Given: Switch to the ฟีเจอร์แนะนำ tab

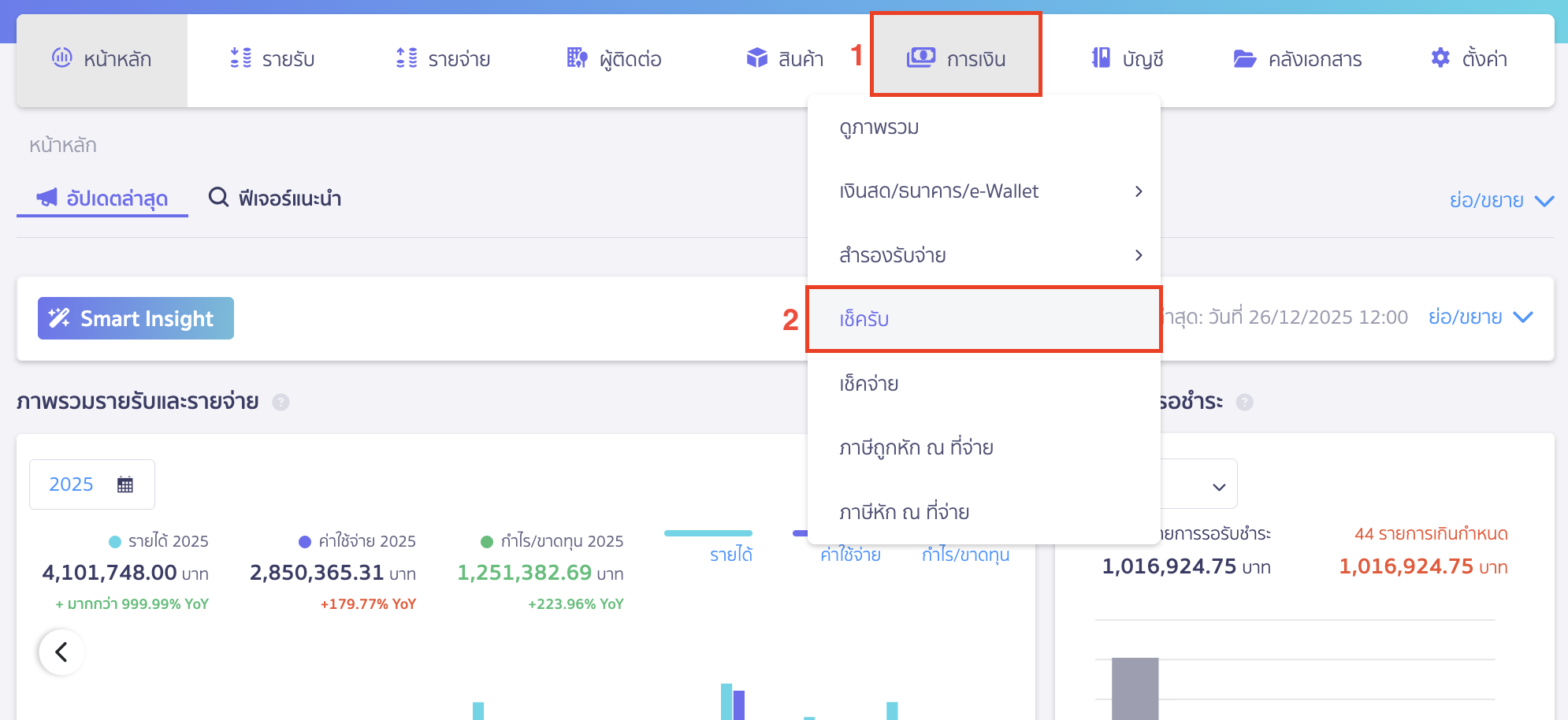Looking at the screenshot, I should 275,199.
